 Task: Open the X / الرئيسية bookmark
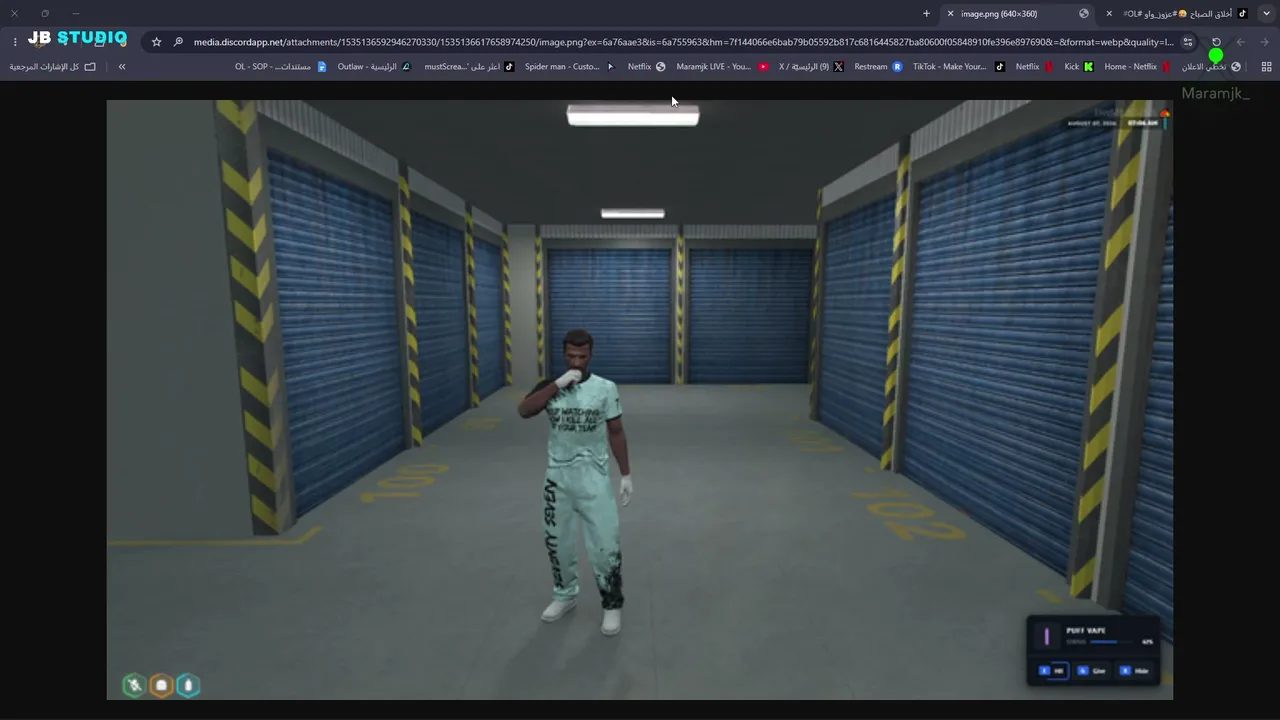tap(811, 67)
